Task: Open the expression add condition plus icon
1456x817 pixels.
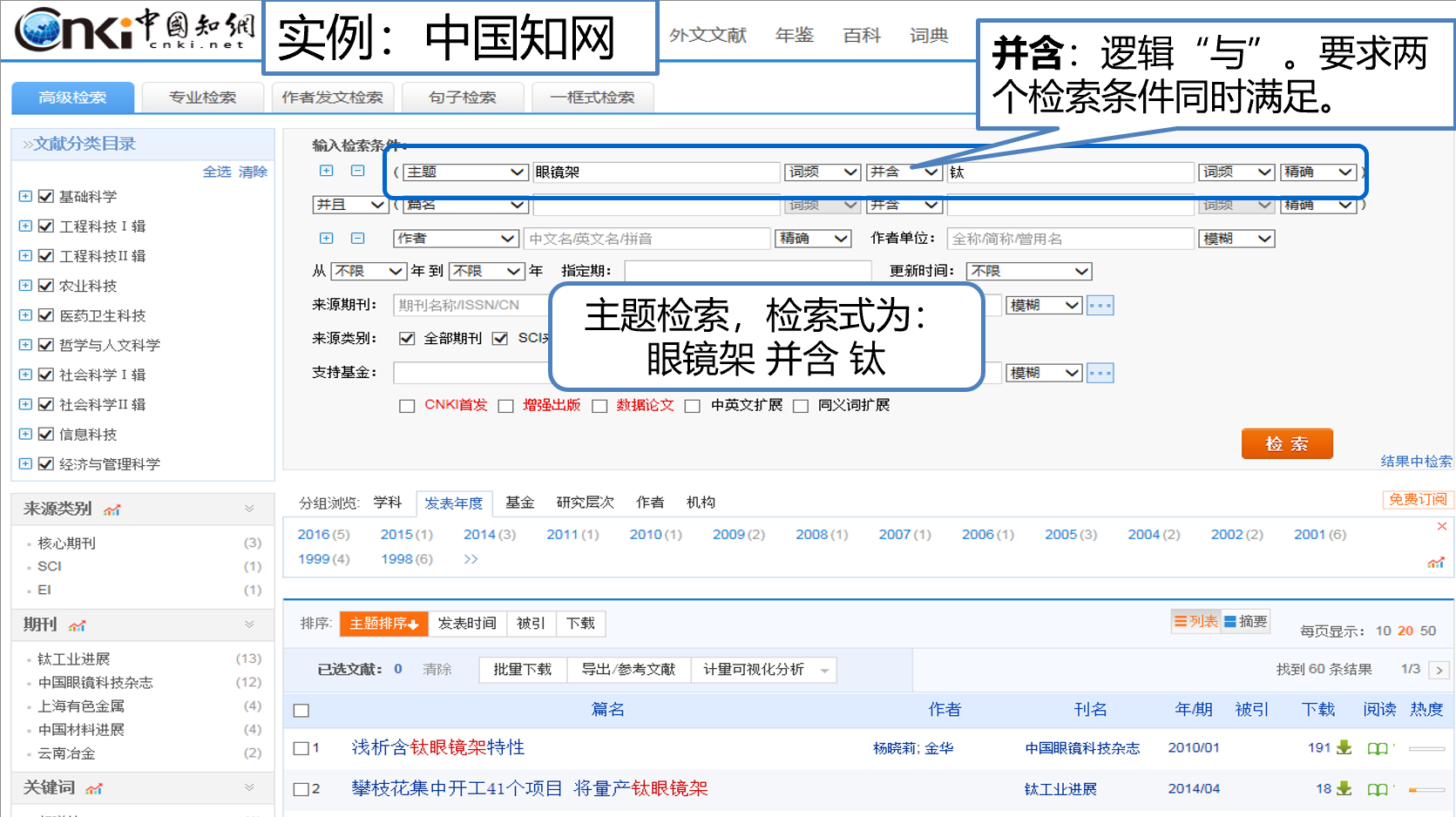Action: pos(326,171)
